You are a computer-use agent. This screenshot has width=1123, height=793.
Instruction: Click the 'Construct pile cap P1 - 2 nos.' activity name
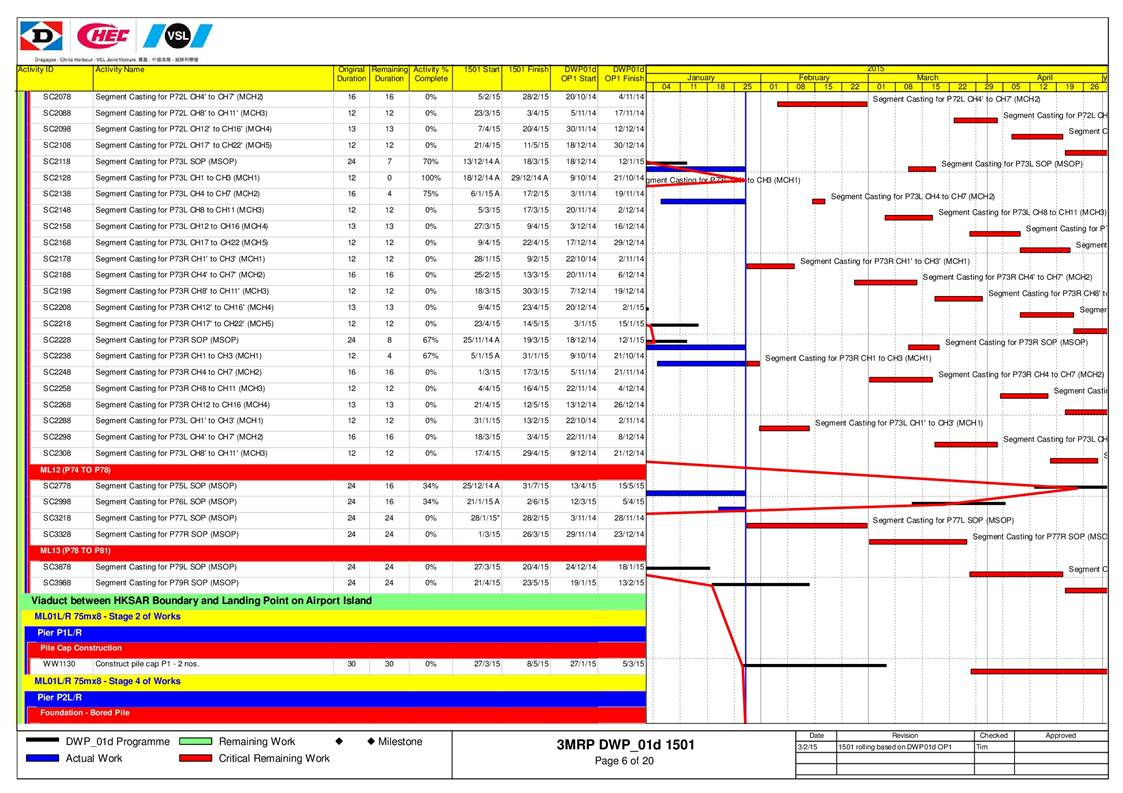point(147,664)
